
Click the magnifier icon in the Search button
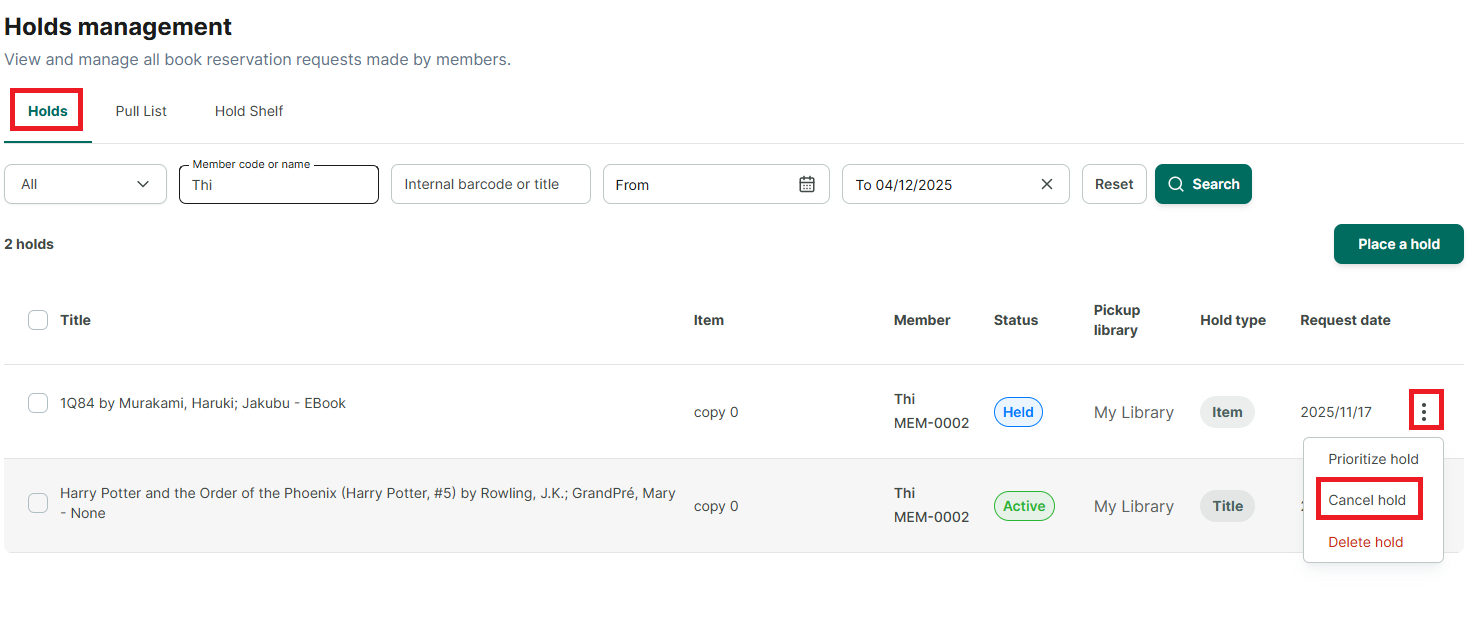(1176, 184)
